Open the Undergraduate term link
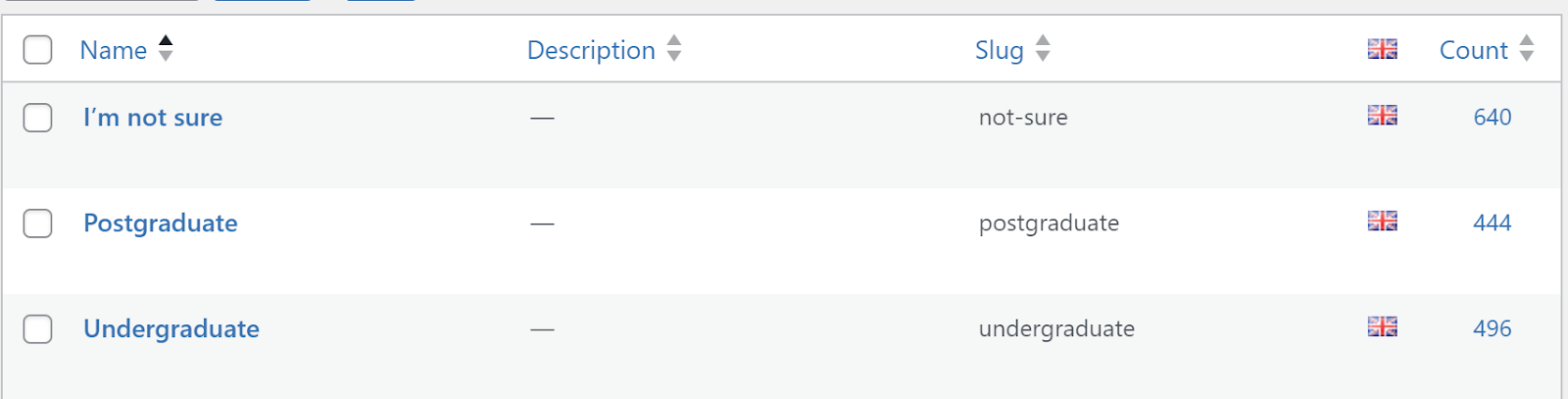 pos(171,329)
